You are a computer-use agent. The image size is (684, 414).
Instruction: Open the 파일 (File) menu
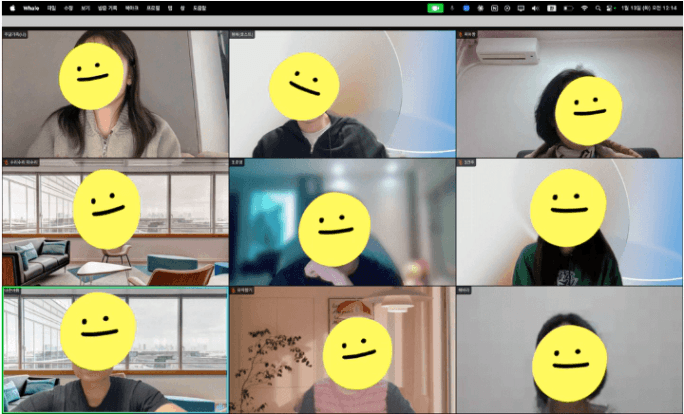coord(51,8)
